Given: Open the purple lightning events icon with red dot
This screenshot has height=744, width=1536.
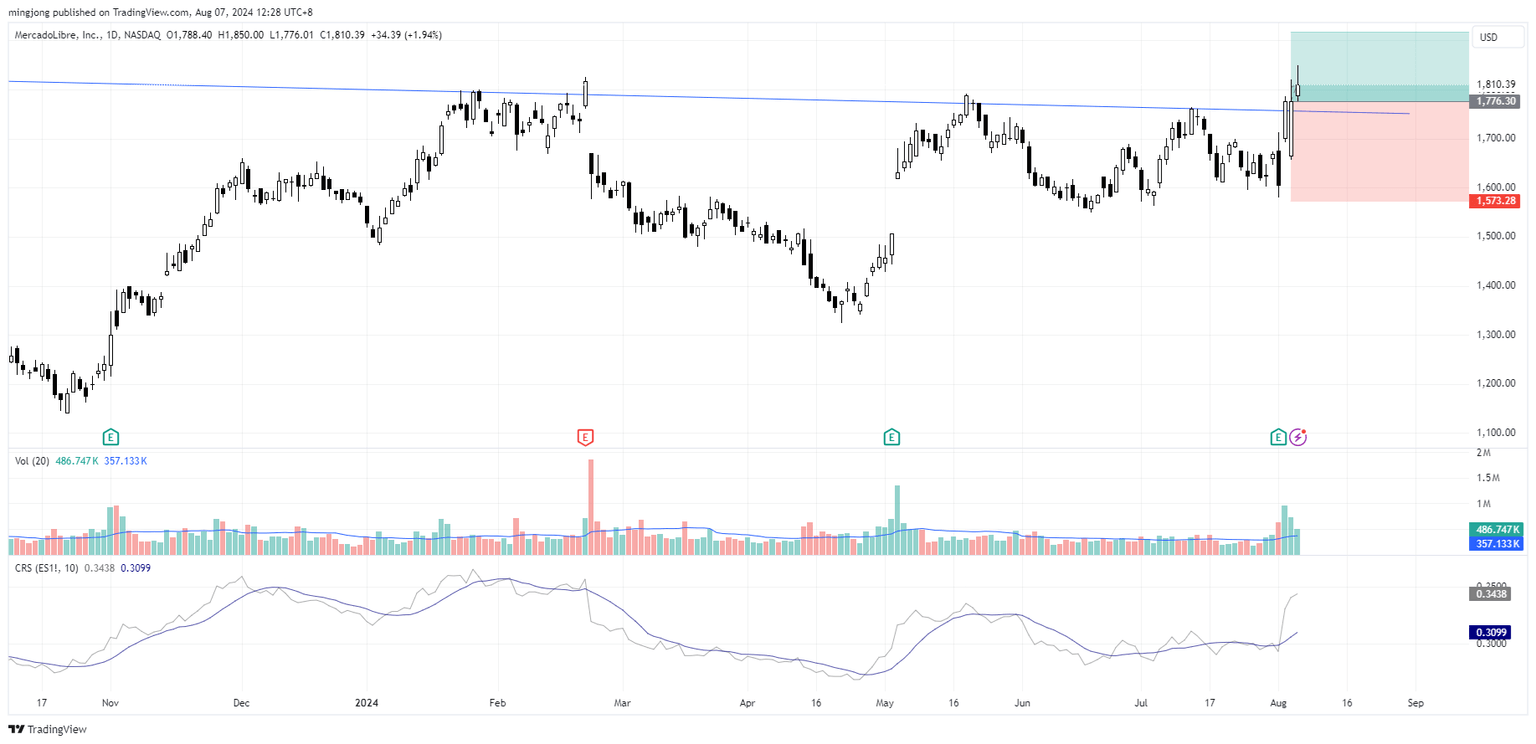Looking at the screenshot, I should [1298, 437].
